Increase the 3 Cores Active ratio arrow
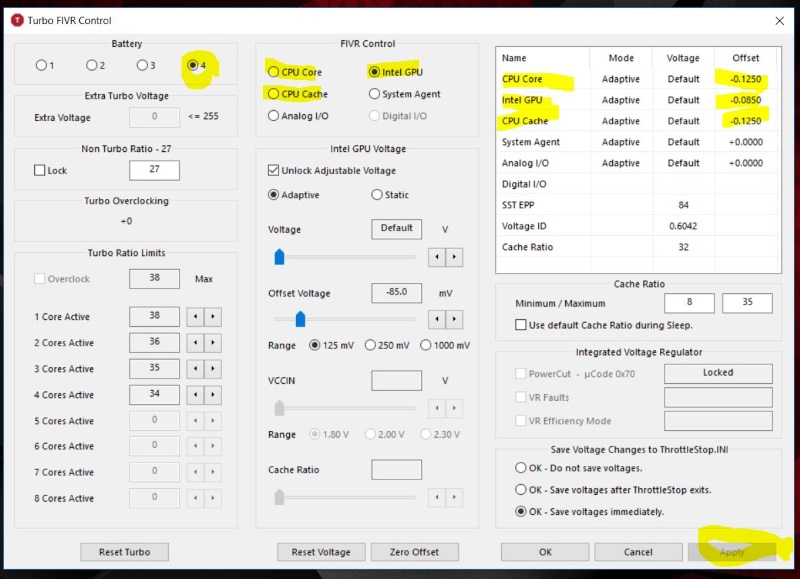 tap(213, 369)
